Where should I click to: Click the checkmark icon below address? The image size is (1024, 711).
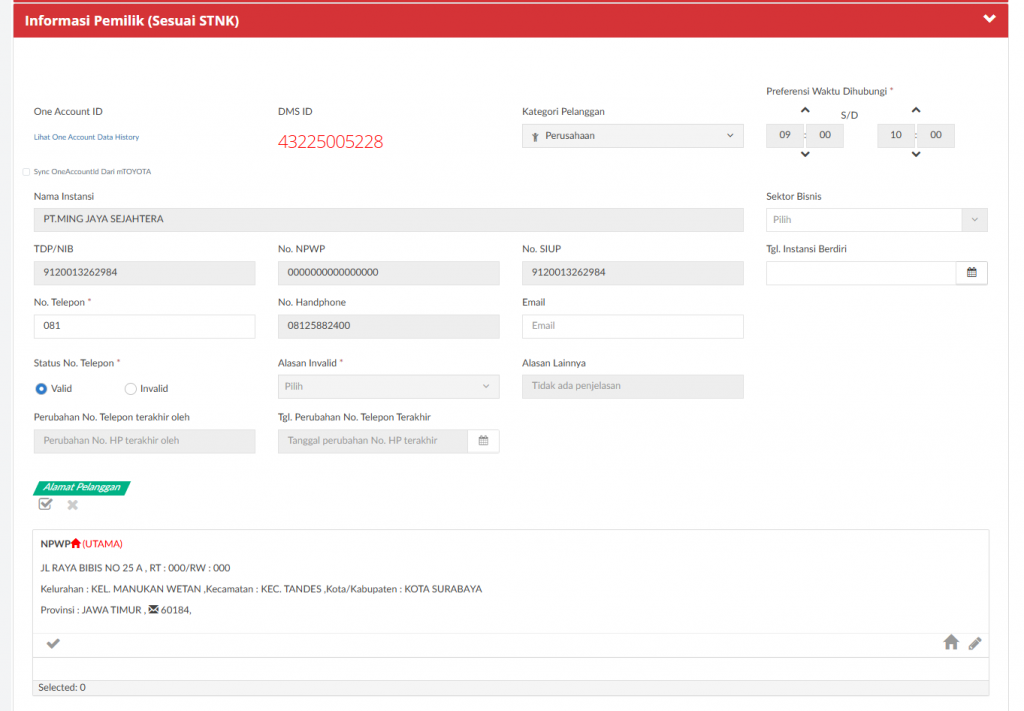pyautogui.click(x=53, y=643)
